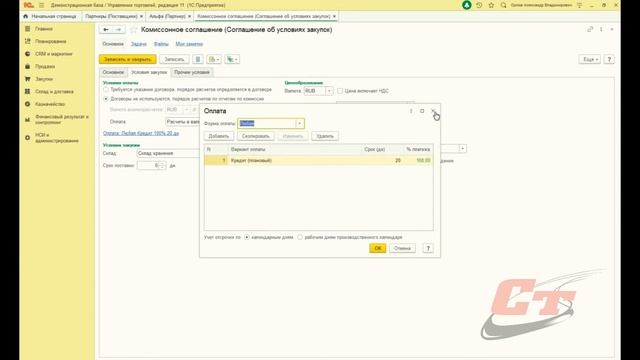Expand Валюта RUB dropdown under Ценообразование
This screenshot has width=640, height=360.
[x=329, y=91]
